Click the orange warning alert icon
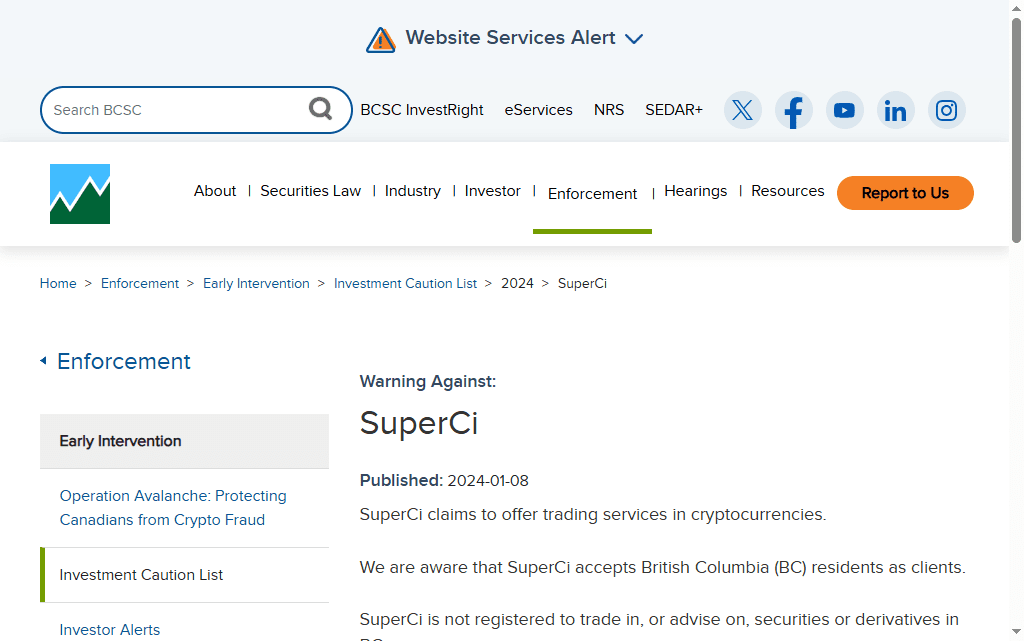This screenshot has height=641, width=1024. point(381,39)
